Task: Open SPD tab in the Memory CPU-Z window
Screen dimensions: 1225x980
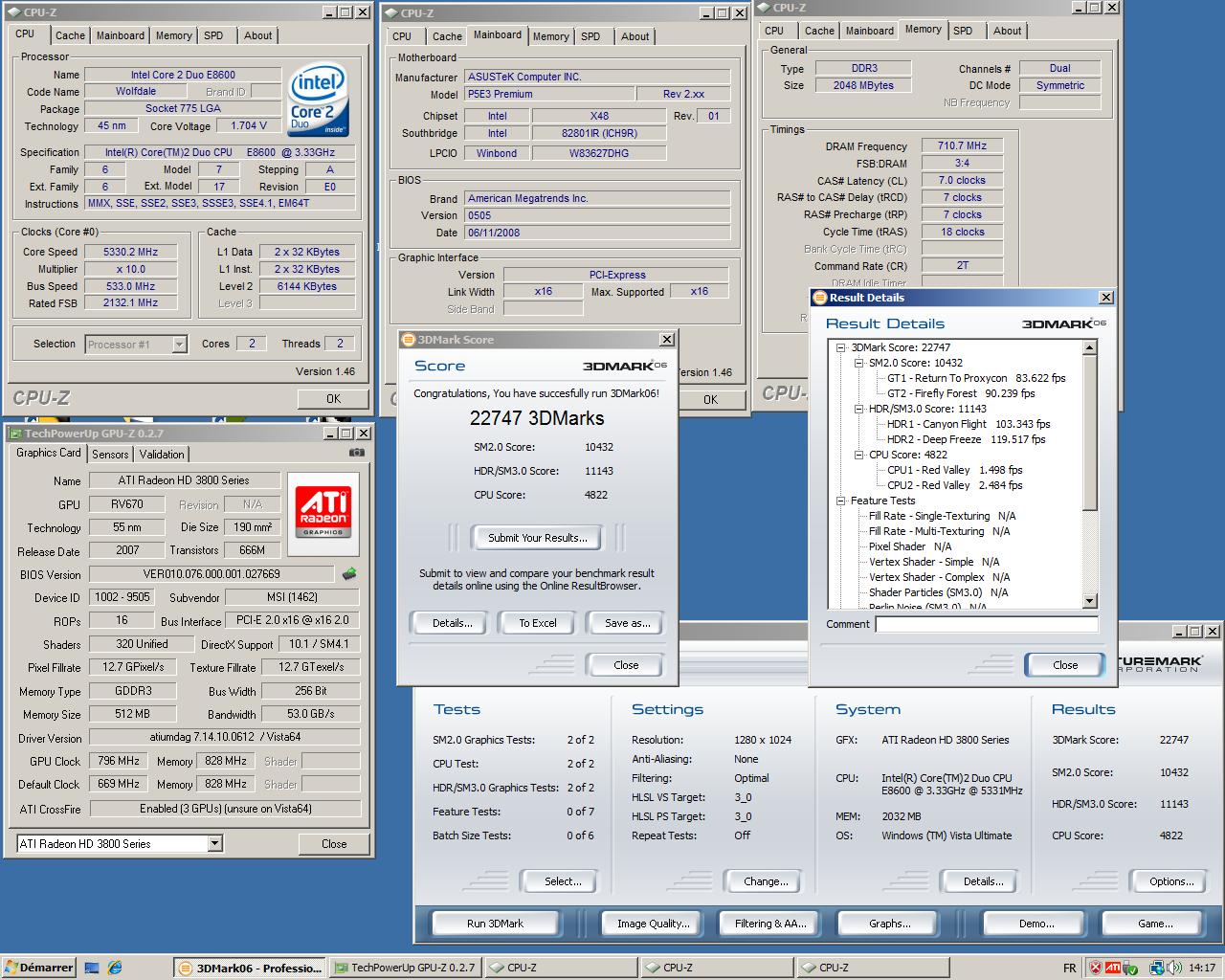Action: click(963, 31)
